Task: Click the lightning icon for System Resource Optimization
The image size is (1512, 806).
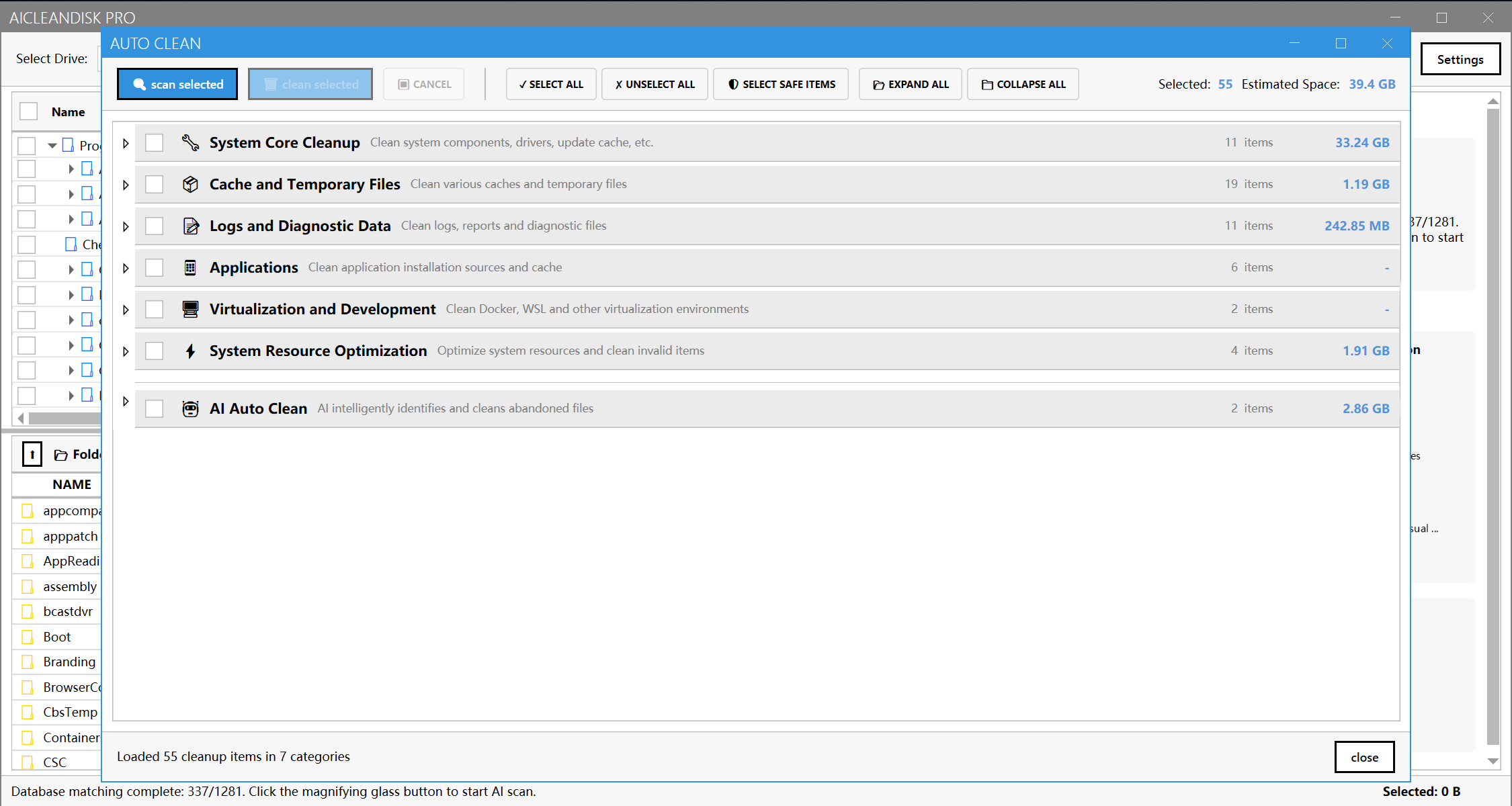Action: (190, 351)
